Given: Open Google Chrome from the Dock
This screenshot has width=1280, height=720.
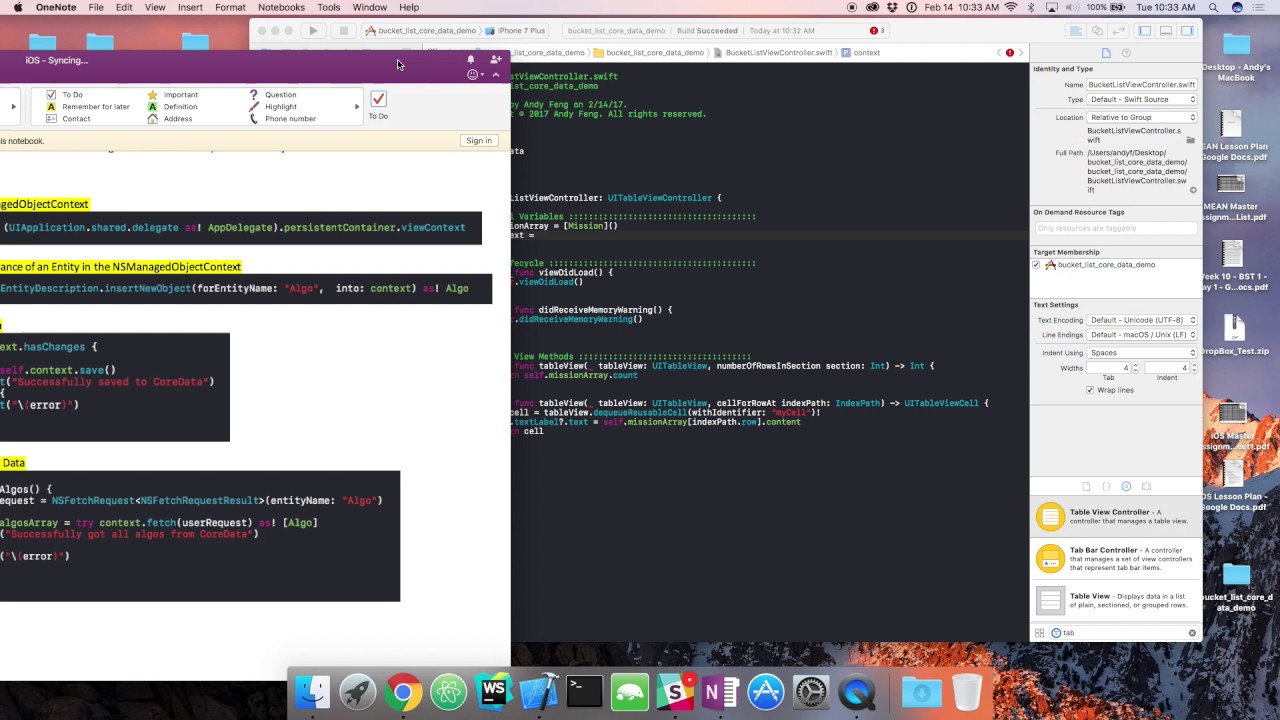Looking at the screenshot, I should click(403, 692).
